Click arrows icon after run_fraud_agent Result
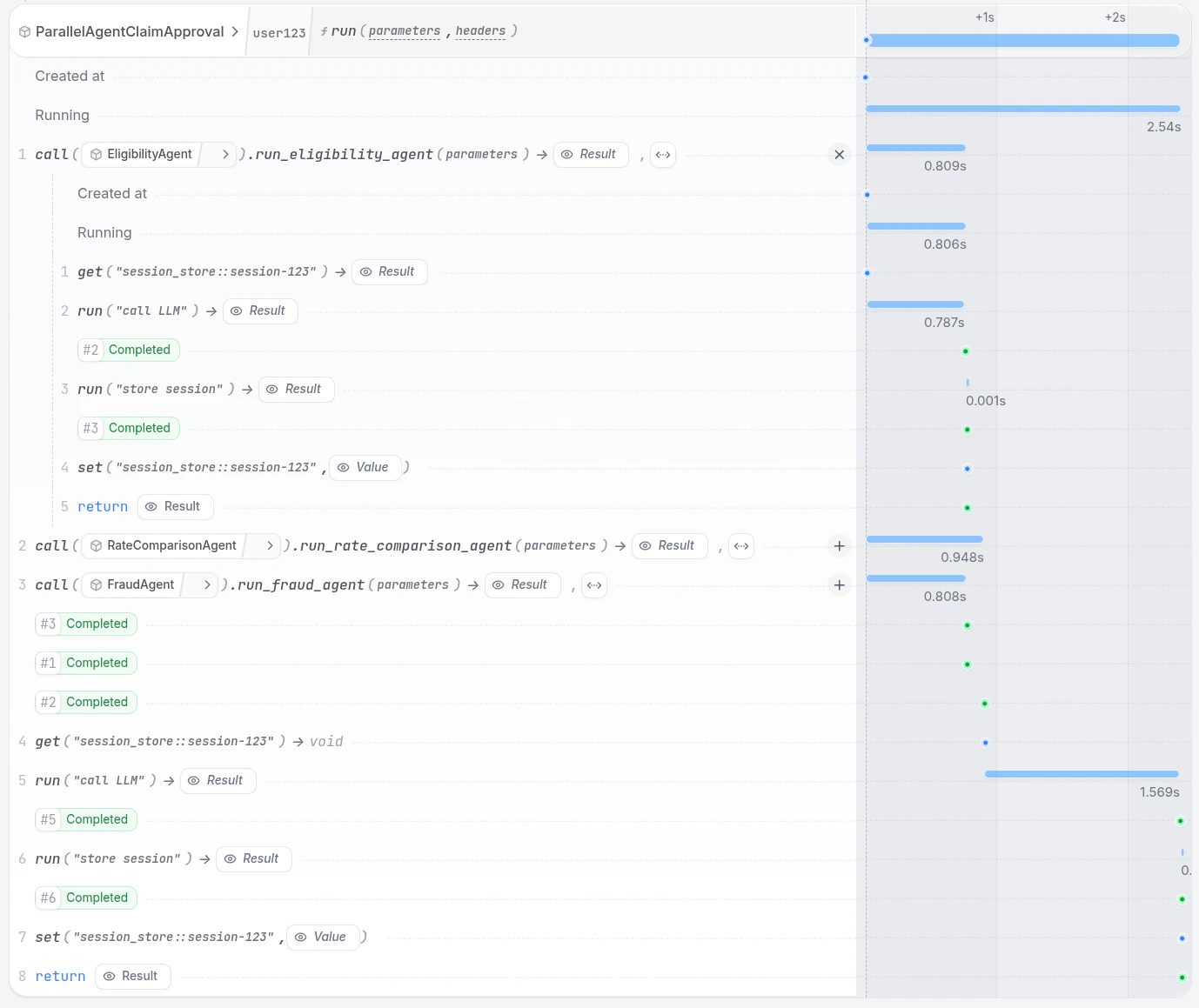This screenshot has height=1008, width=1199. click(x=594, y=585)
